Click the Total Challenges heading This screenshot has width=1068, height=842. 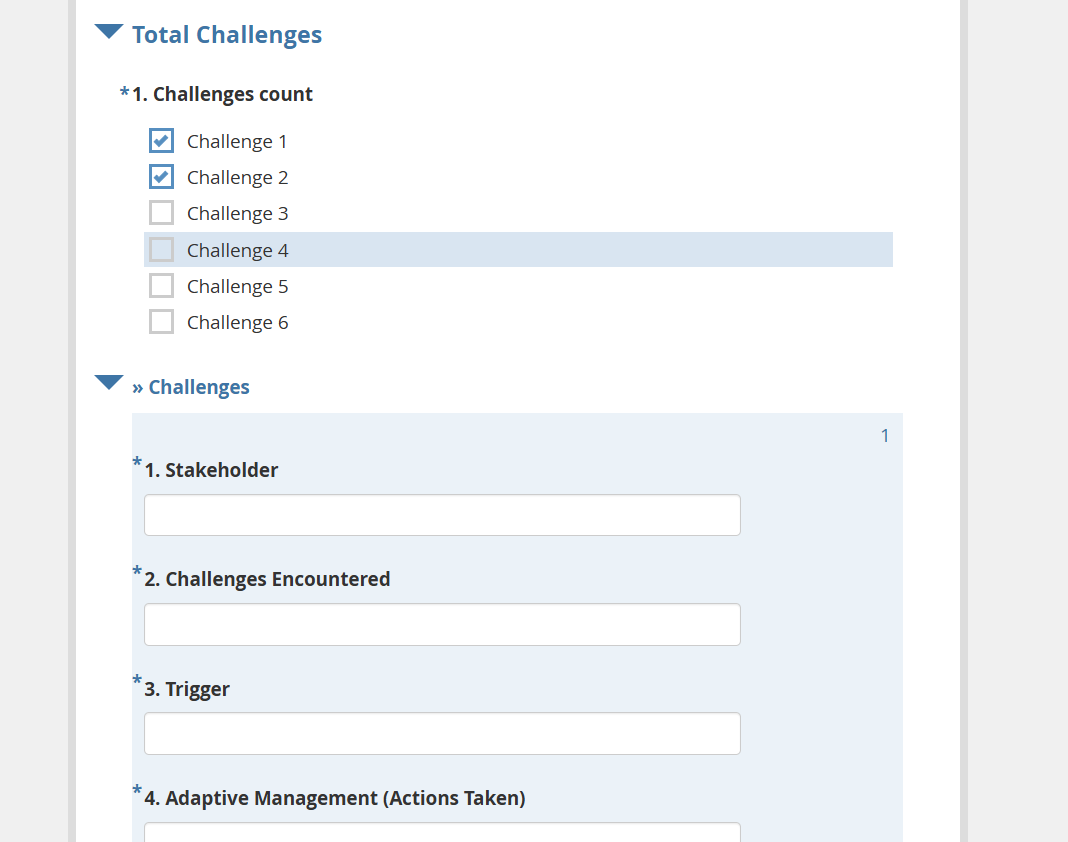tap(227, 35)
